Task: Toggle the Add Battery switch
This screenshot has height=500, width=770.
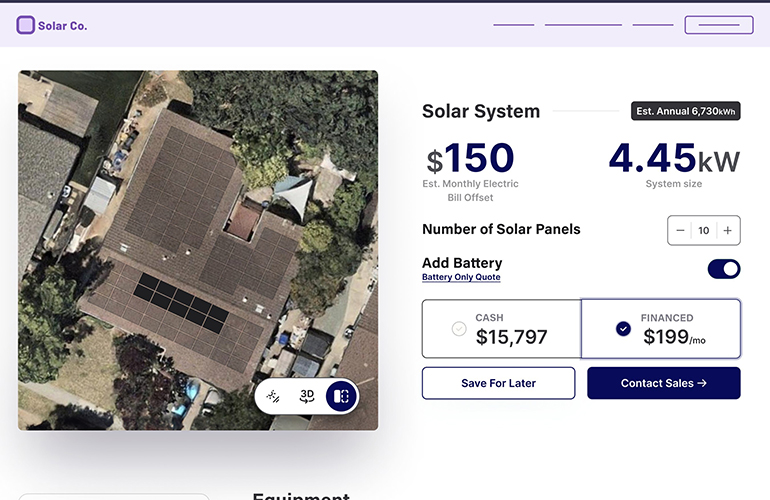Action: (x=724, y=269)
